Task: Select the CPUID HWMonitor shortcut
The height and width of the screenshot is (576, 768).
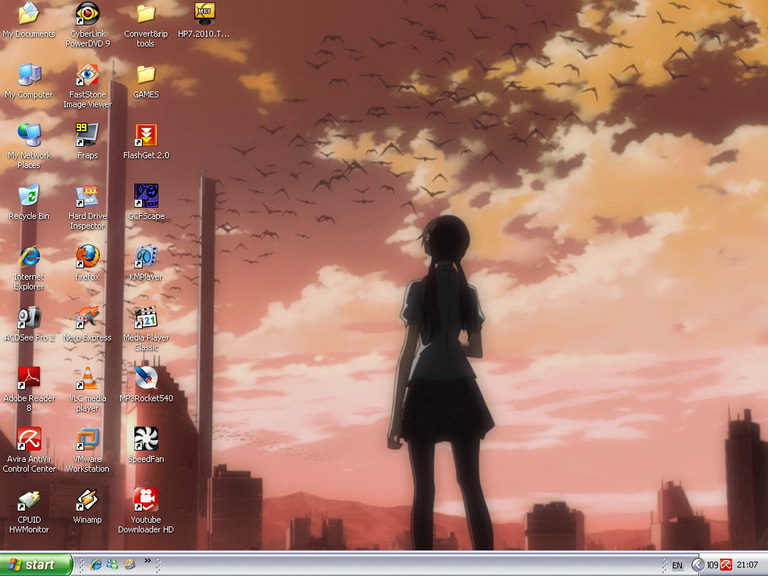Action: tap(29, 511)
